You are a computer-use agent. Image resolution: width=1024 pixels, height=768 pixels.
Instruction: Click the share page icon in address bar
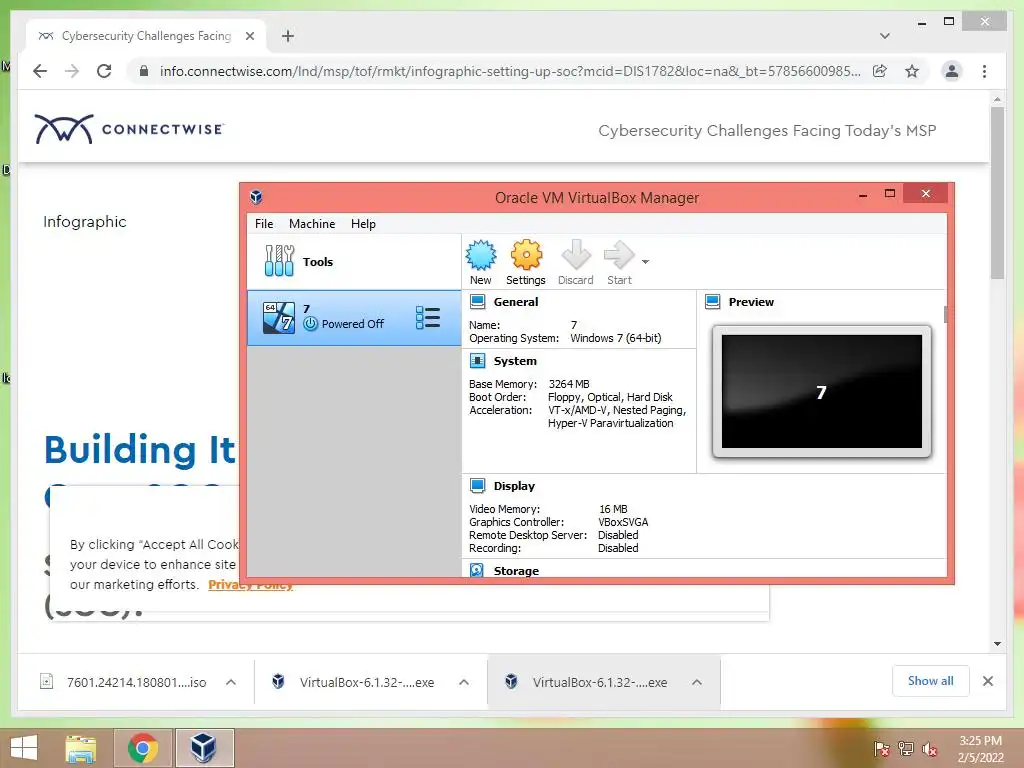point(880,71)
